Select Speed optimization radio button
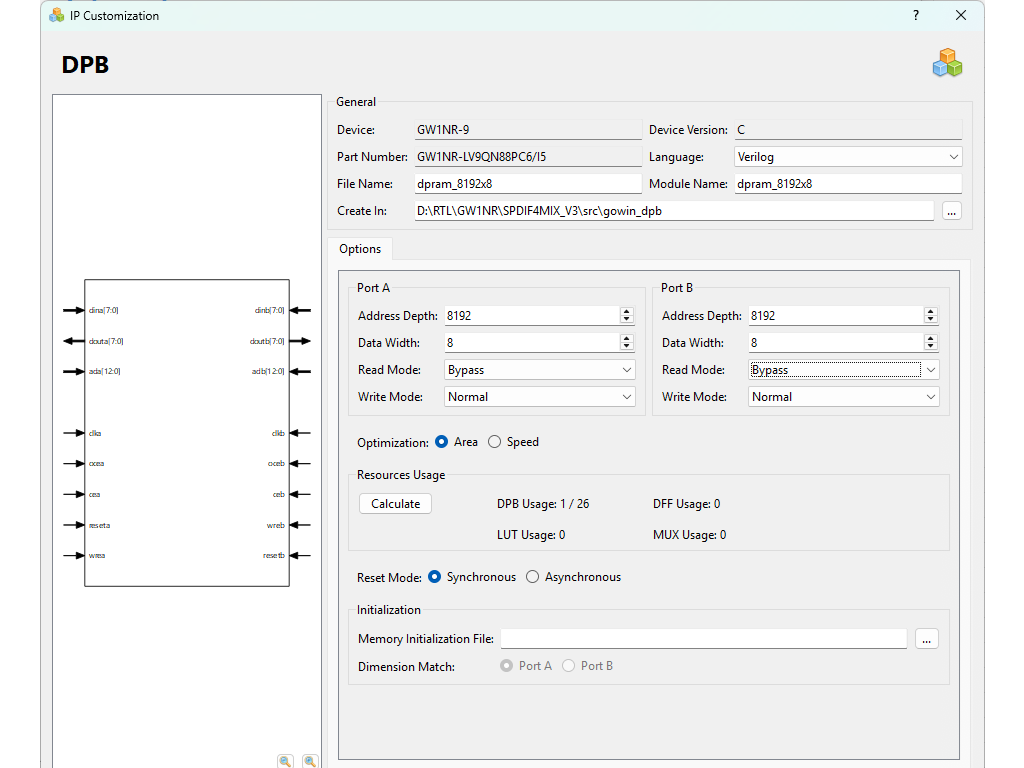Viewport: 1024px width, 768px height. point(495,442)
